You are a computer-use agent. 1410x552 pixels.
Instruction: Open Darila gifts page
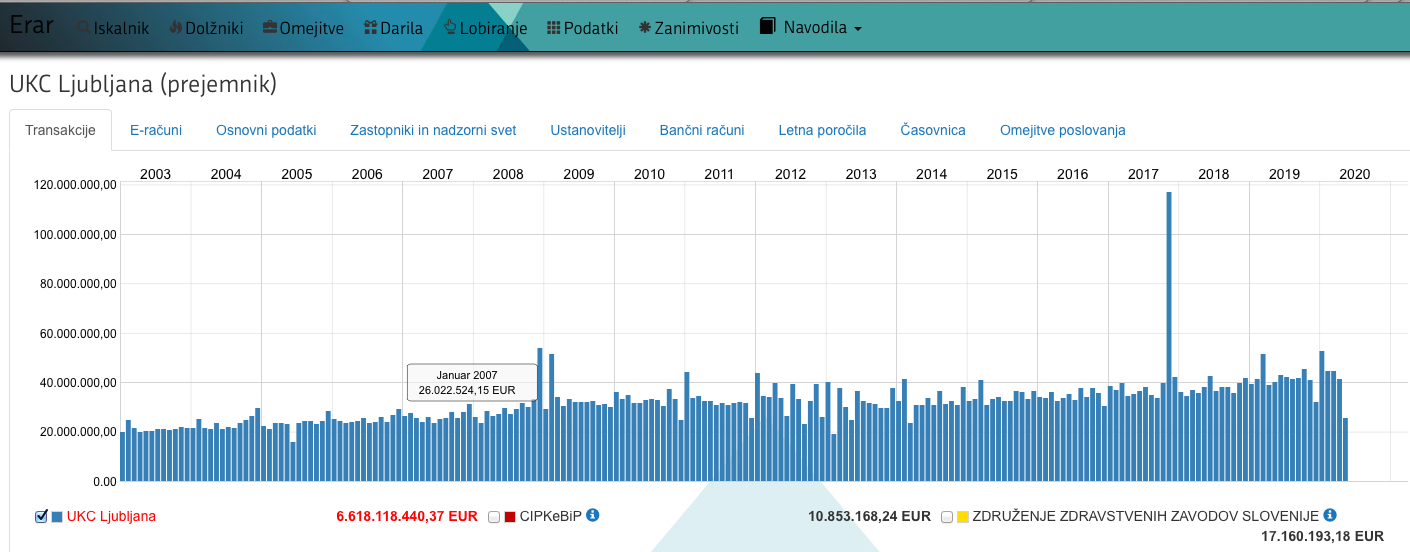coord(393,28)
